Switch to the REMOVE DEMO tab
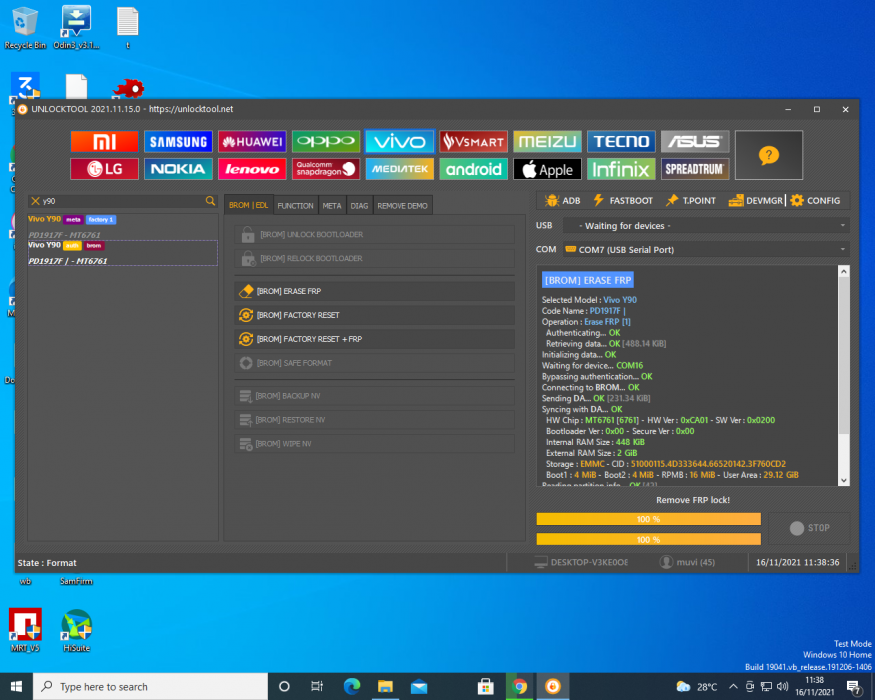 pos(402,205)
